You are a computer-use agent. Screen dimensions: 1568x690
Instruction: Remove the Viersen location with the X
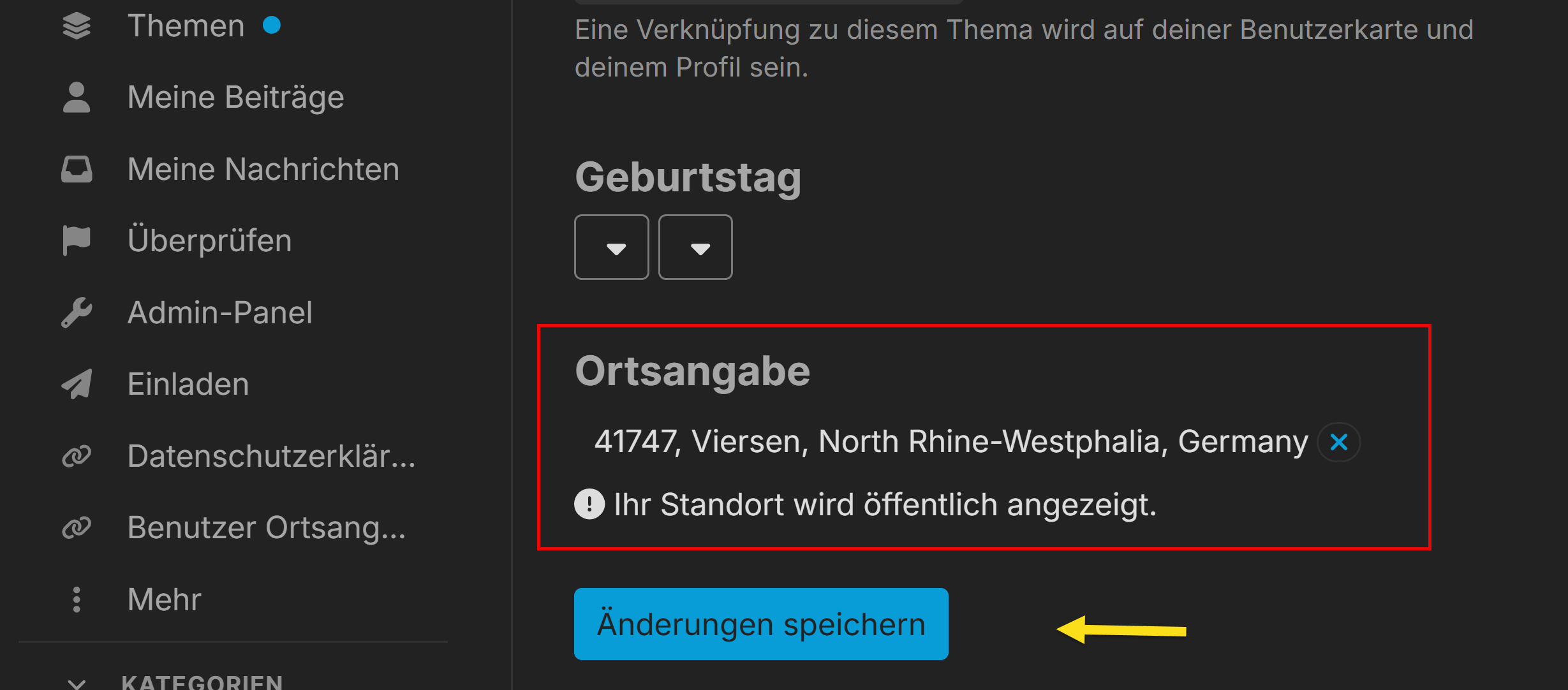(x=1339, y=442)
